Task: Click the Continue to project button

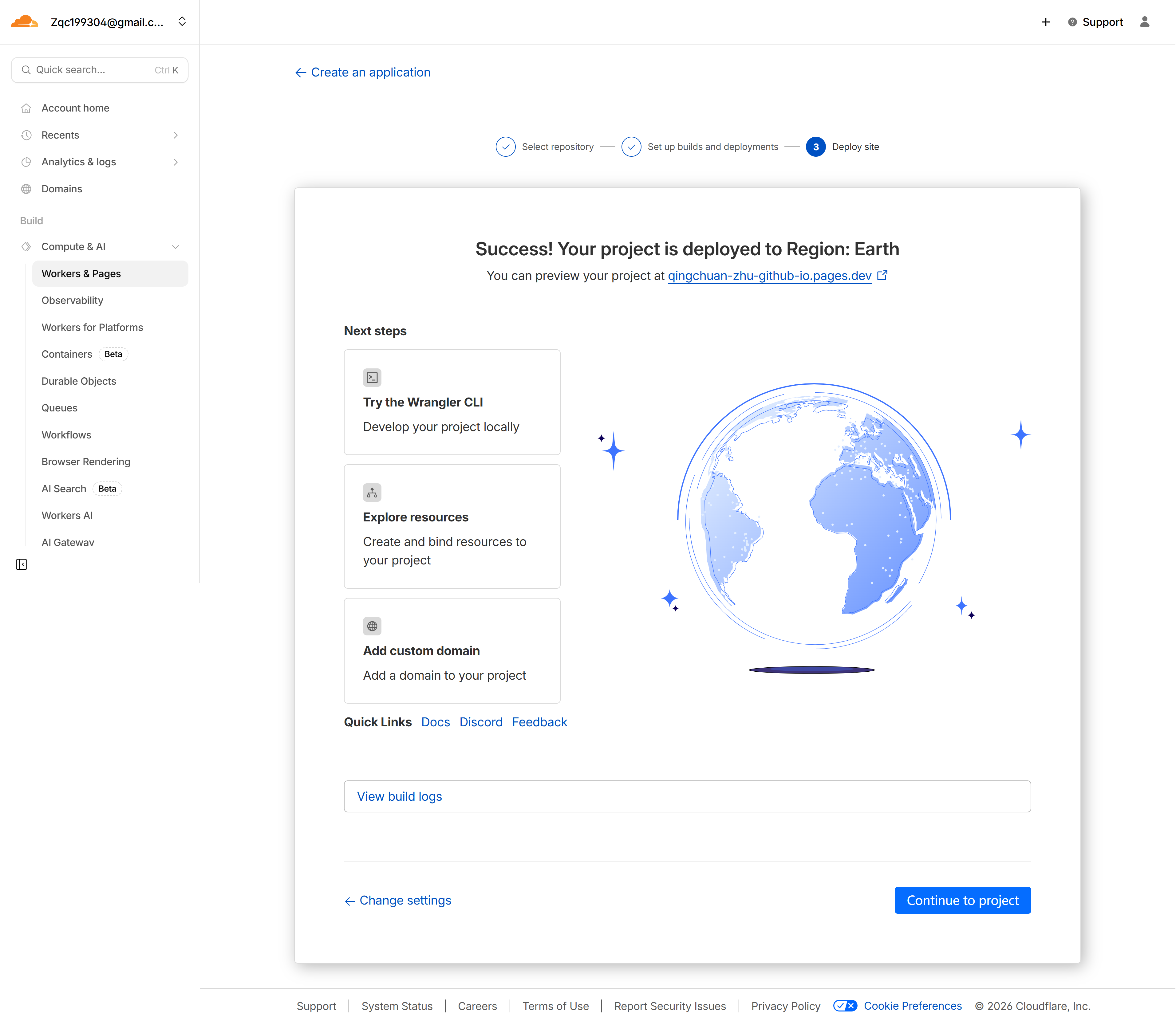Action: [962, 900]
